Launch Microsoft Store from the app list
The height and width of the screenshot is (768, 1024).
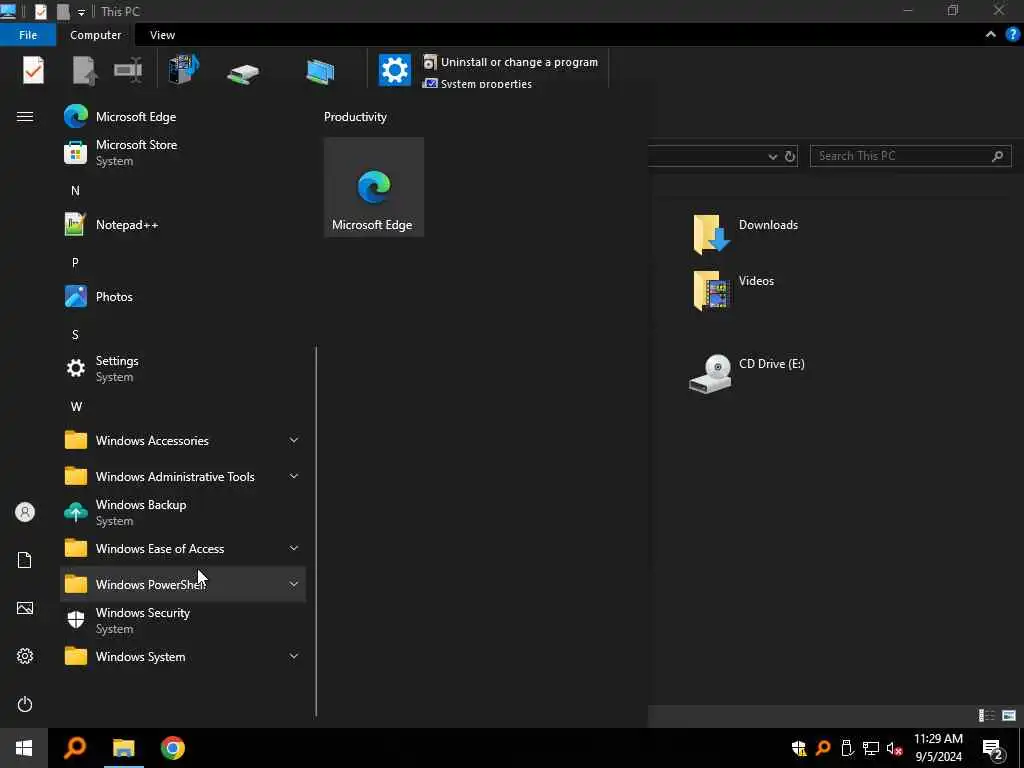pos(183,153)
